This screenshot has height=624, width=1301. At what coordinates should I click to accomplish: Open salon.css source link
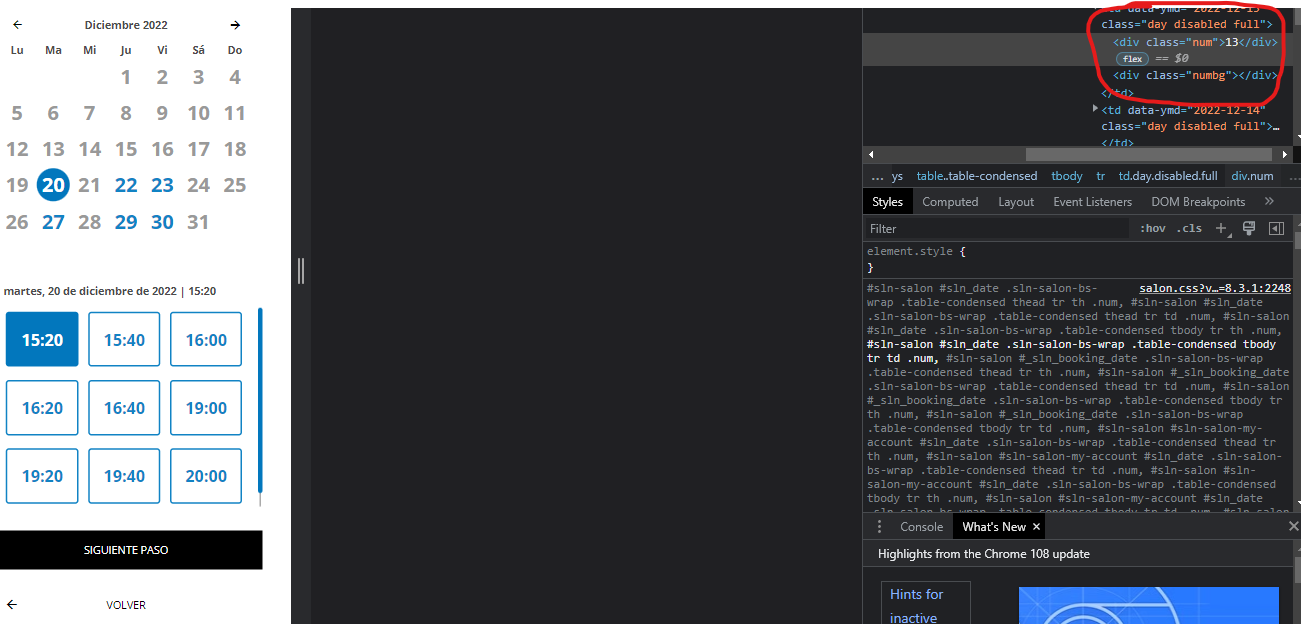(x=1215, y=288)
